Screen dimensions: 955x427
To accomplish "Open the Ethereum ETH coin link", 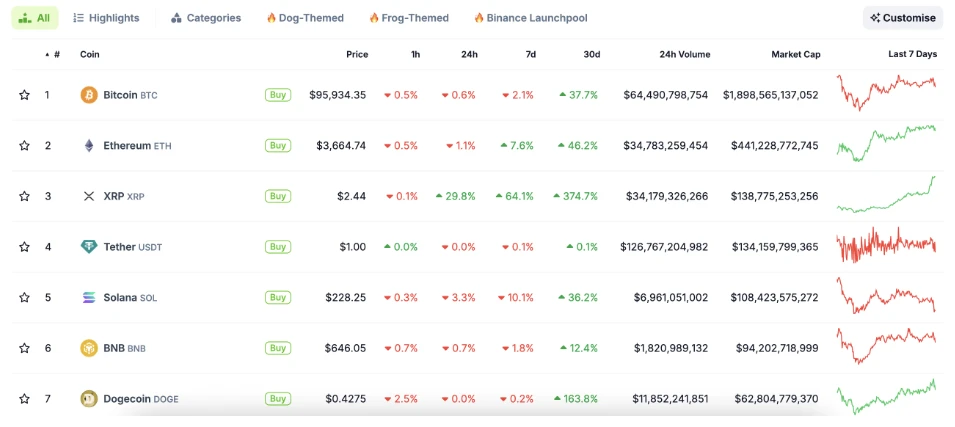I will 137,146.
